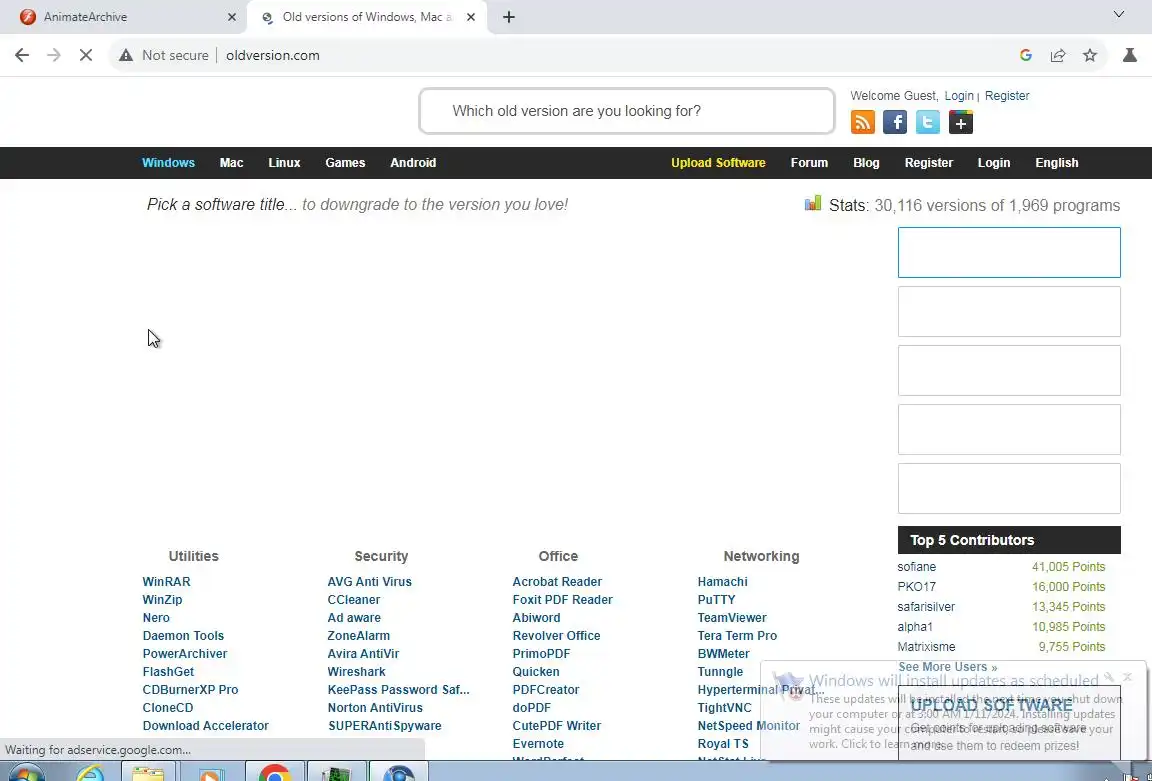Open the TeamViewer link
Screen dimensions: 1152x781
coord(732,618)
